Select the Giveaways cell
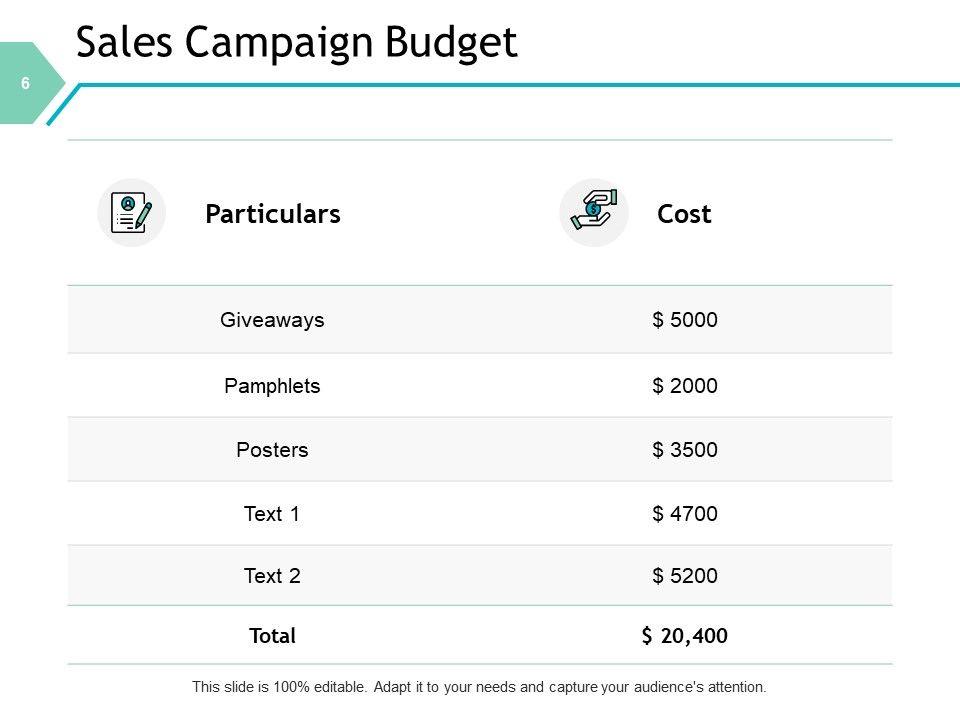The width and height of the screenshot is (960, 720). (x=272, y=321)
